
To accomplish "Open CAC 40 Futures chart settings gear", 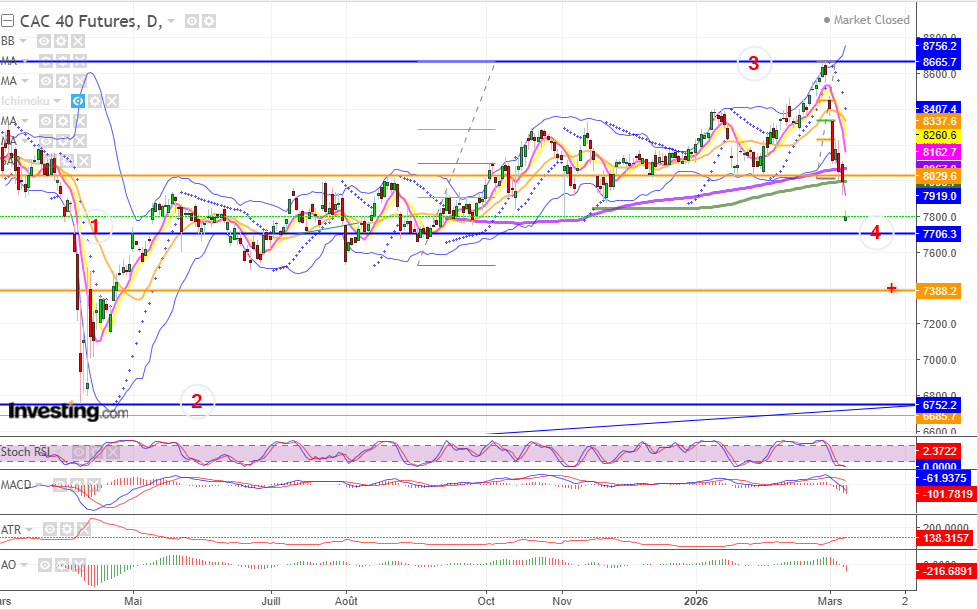I will (x=209, y=21).
